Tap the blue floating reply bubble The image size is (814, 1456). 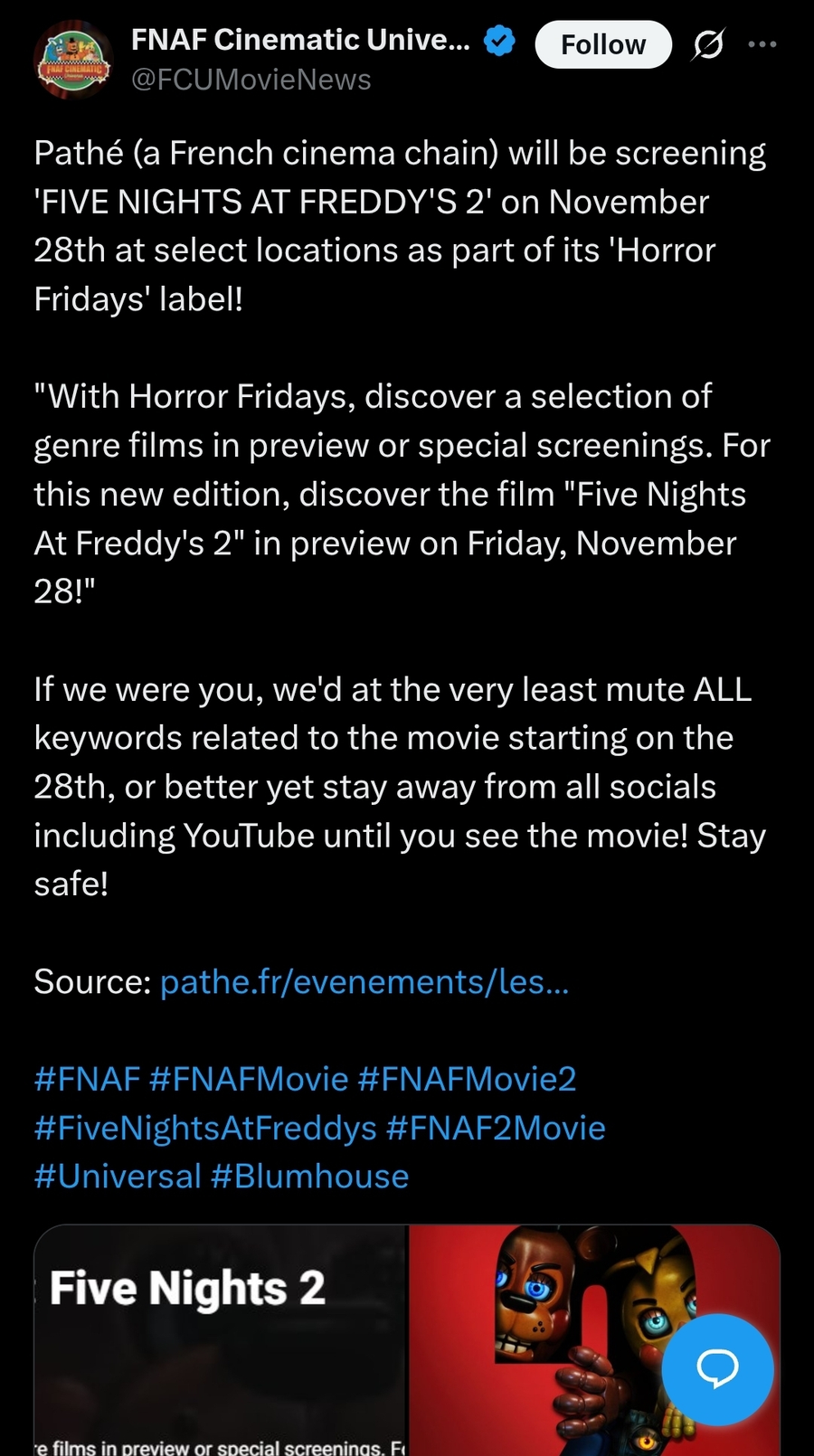coord(717,1369)
